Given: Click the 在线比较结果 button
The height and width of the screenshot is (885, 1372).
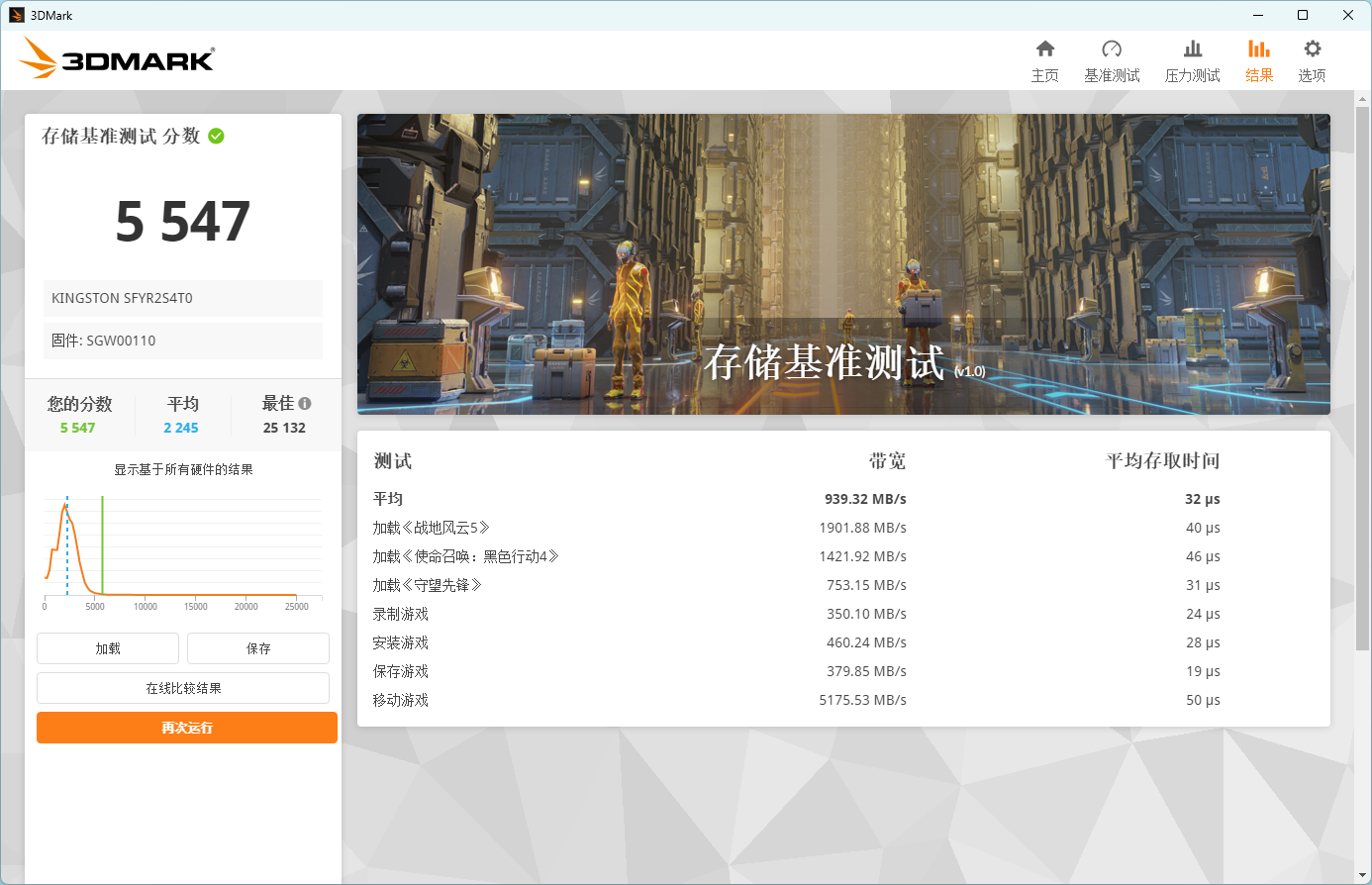Looking at the screenshot, I should [183, 688].
